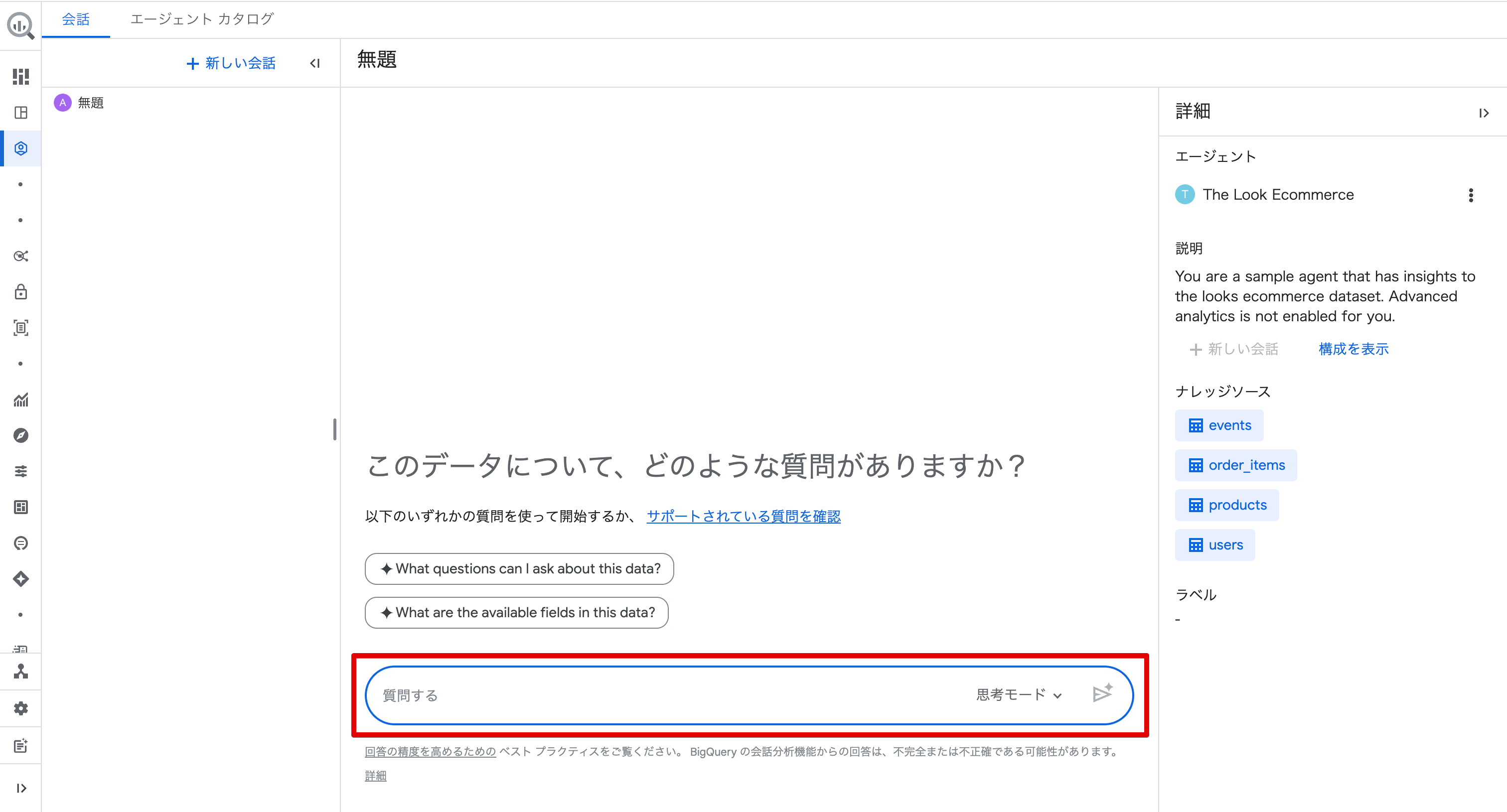Switch to the エージェント カタログ tab

(201, 19)
